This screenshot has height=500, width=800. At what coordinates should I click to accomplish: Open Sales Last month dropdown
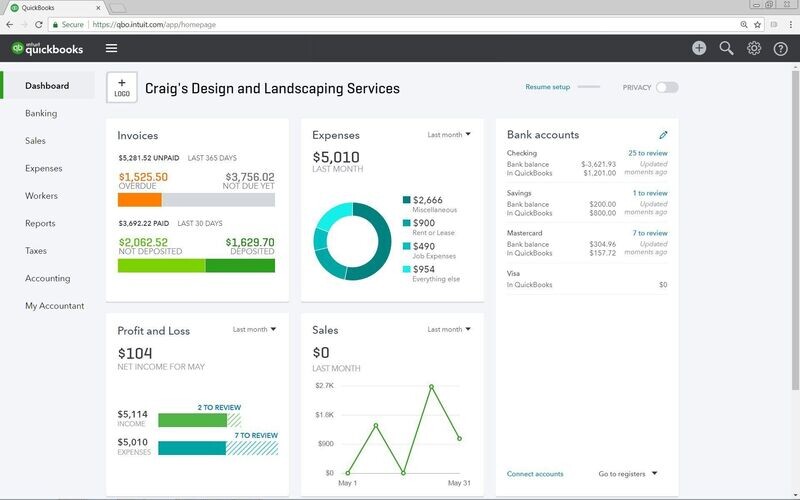pyautogui.click(x=449, y=330)
